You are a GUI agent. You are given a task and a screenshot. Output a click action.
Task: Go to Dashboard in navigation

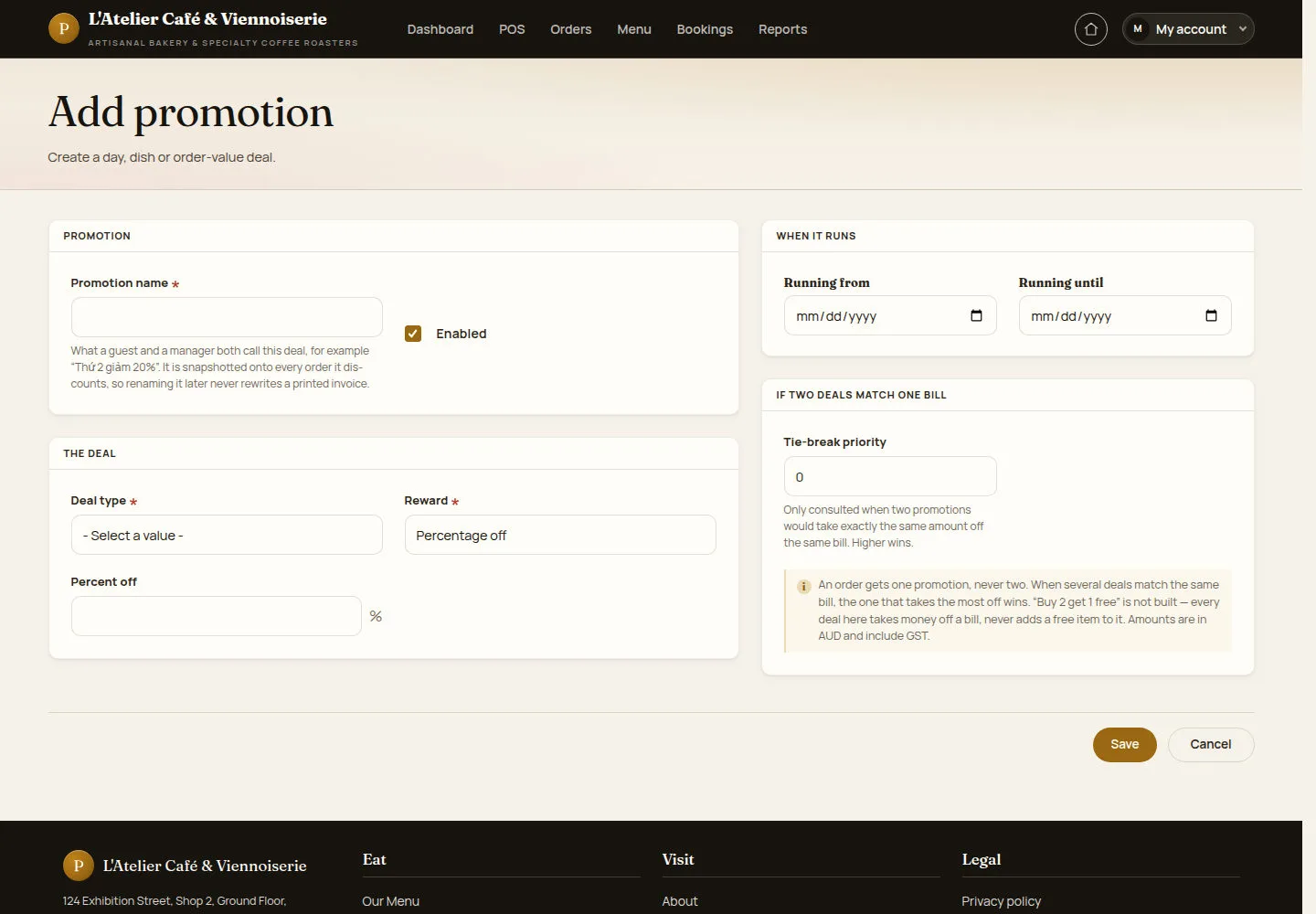pos(440,29)
